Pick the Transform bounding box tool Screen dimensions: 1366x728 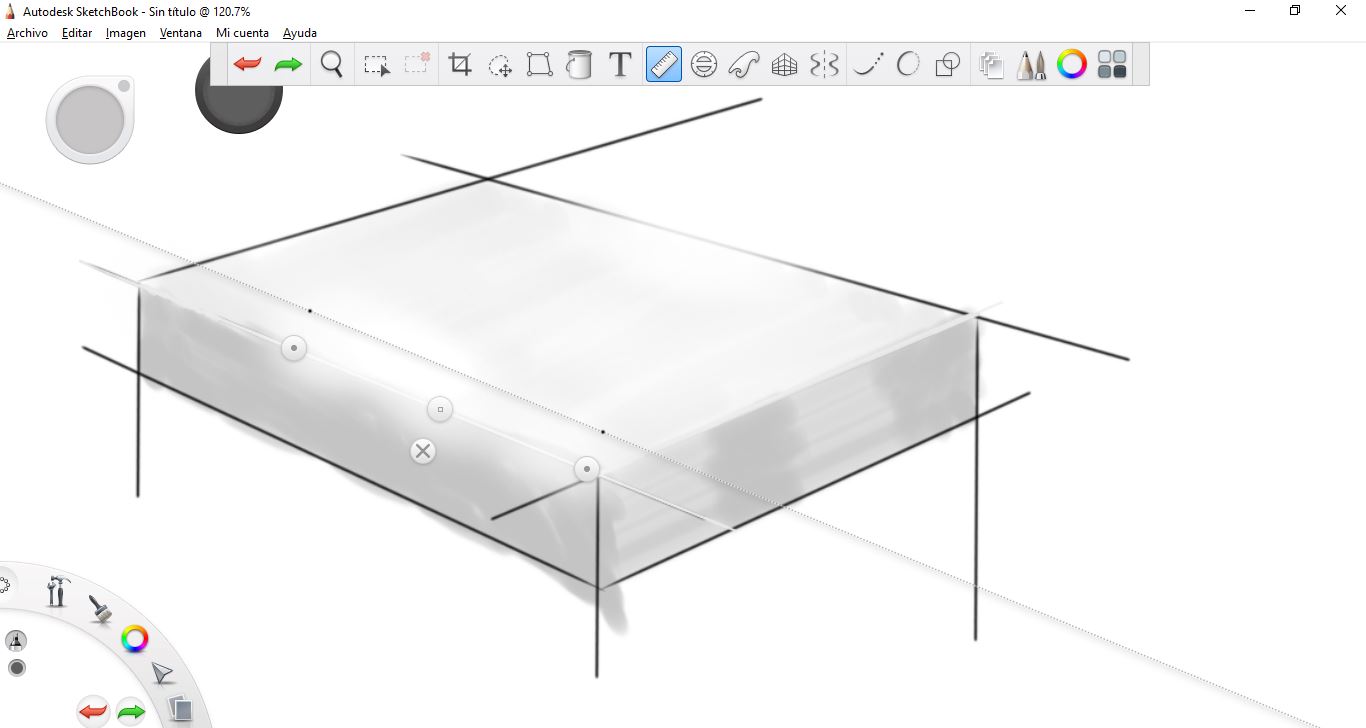(540, 65)
